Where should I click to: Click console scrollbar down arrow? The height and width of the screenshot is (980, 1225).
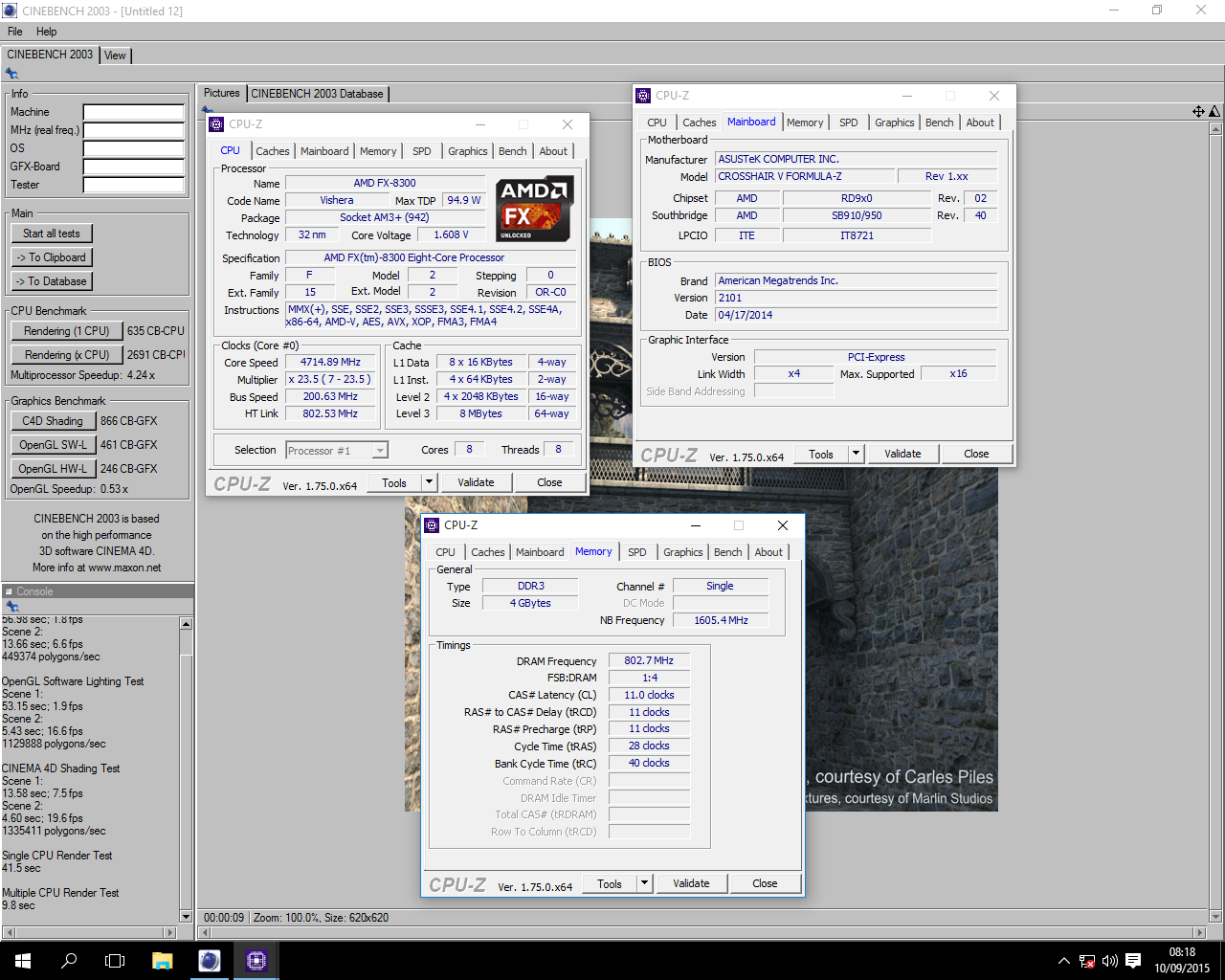point(186,916)
